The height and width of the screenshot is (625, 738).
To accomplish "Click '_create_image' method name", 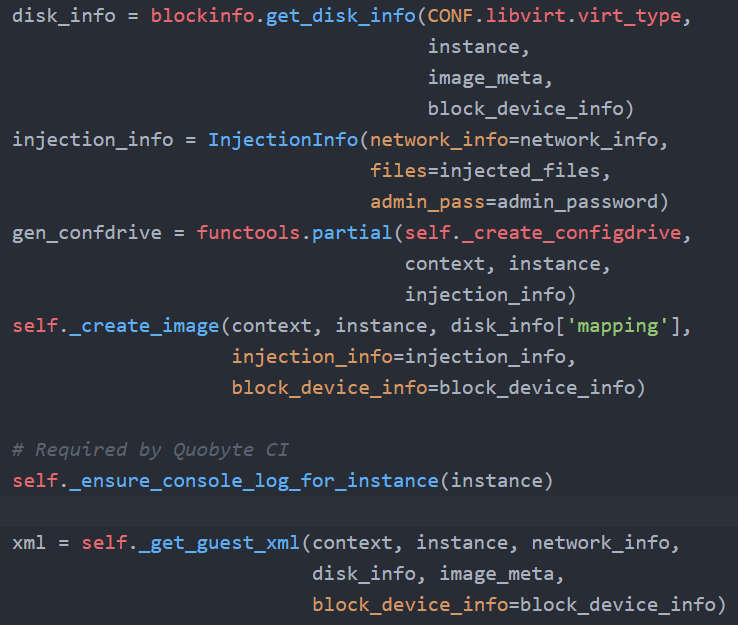I will pos(144,327).
